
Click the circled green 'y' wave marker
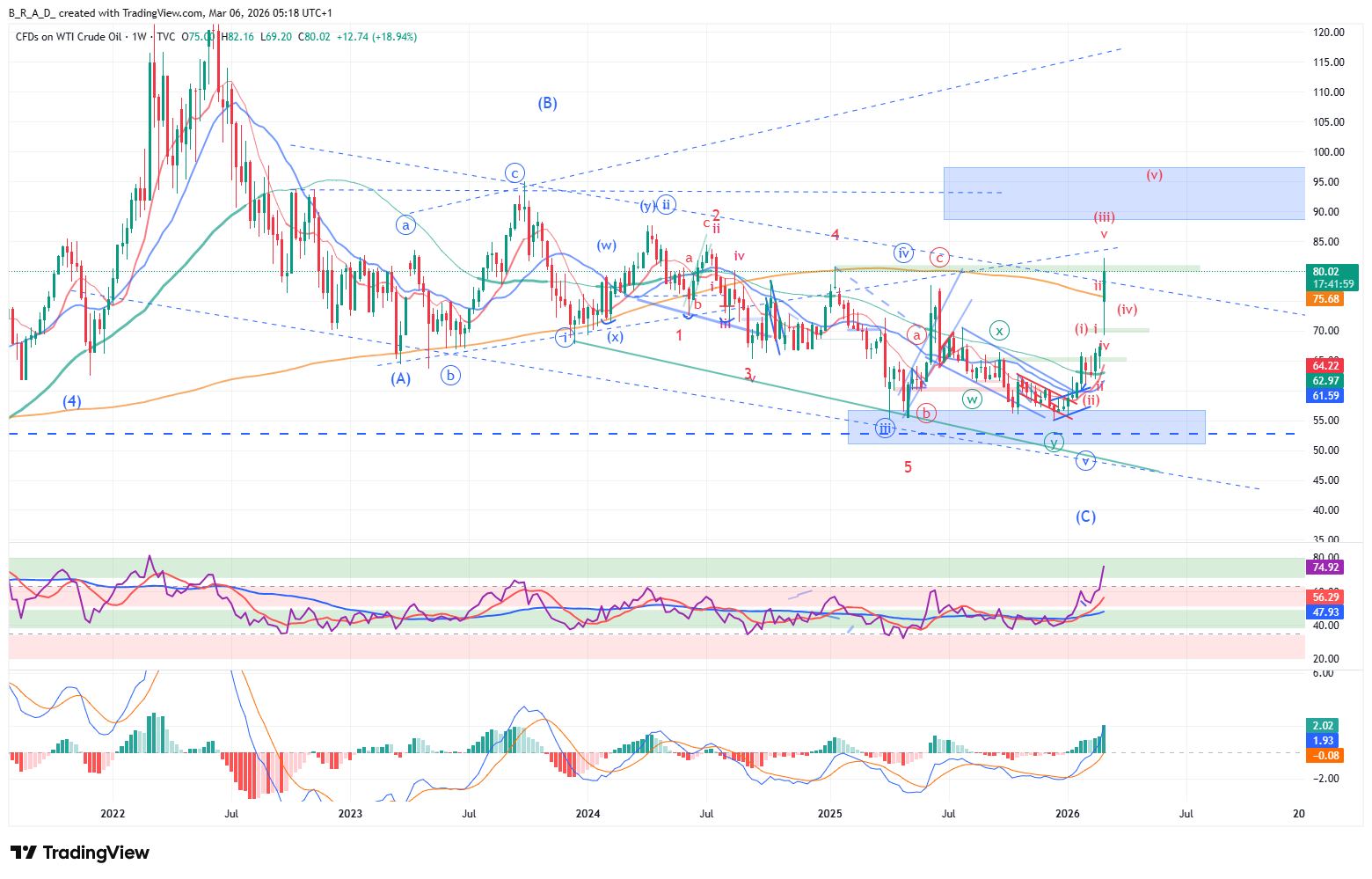[1054, 443]
